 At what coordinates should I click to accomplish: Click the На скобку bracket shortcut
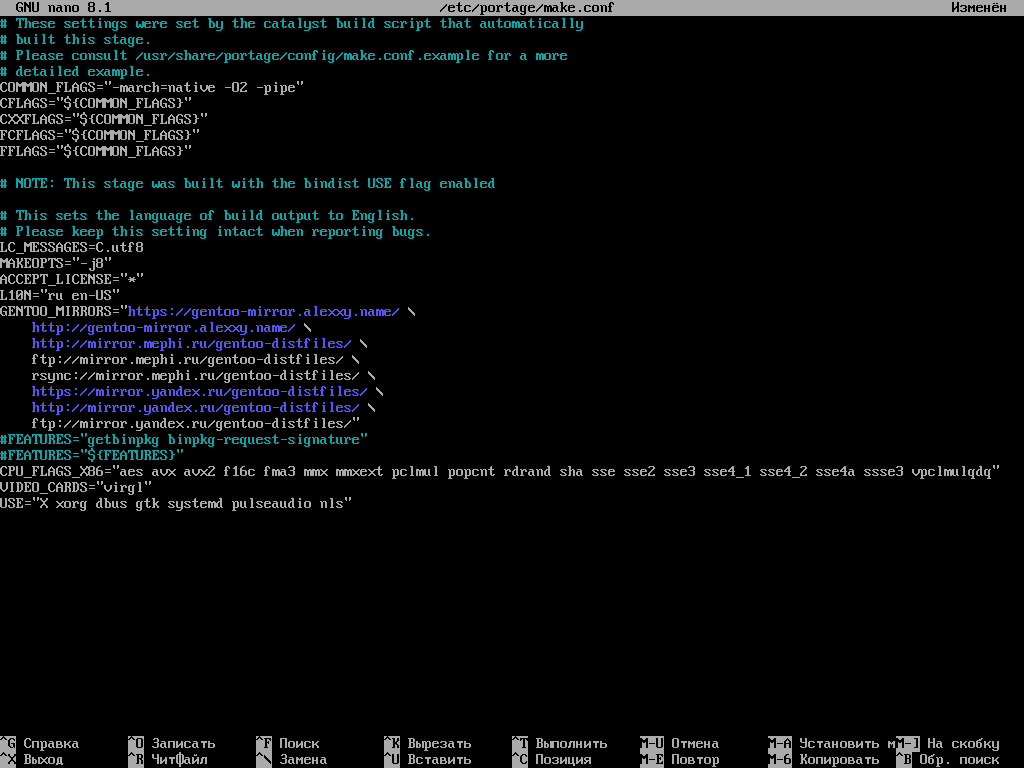[x=948, y=743]
